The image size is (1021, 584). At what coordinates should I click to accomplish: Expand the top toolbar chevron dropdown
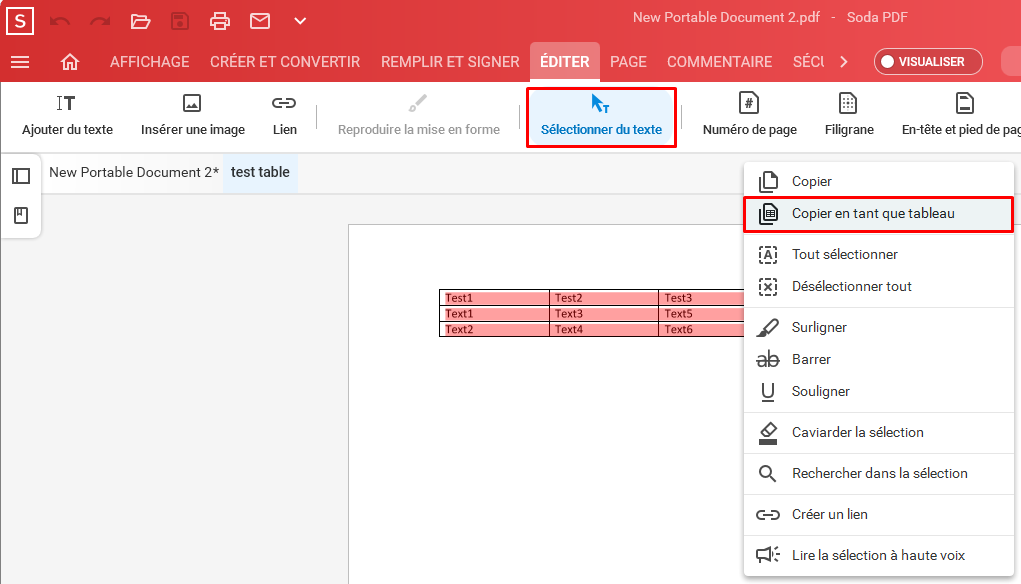298,20
